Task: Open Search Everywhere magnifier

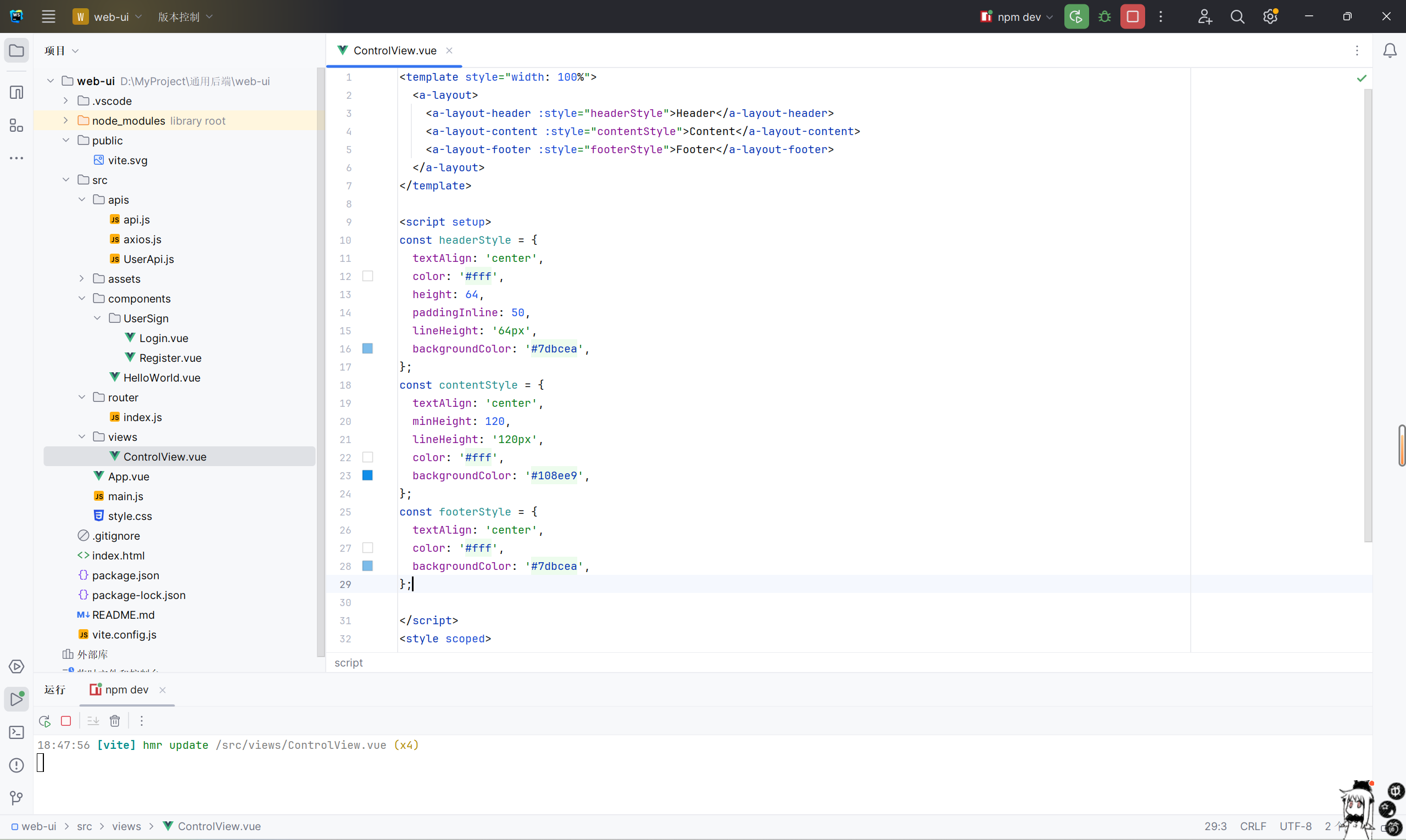Action: pyautogui.click(x=1237, y=16)
